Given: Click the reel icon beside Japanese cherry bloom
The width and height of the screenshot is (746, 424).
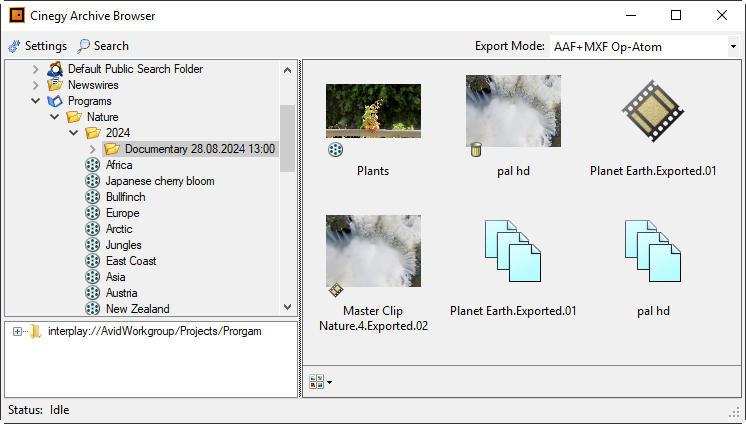Looking at the screenshot, I should coord(92,181).
